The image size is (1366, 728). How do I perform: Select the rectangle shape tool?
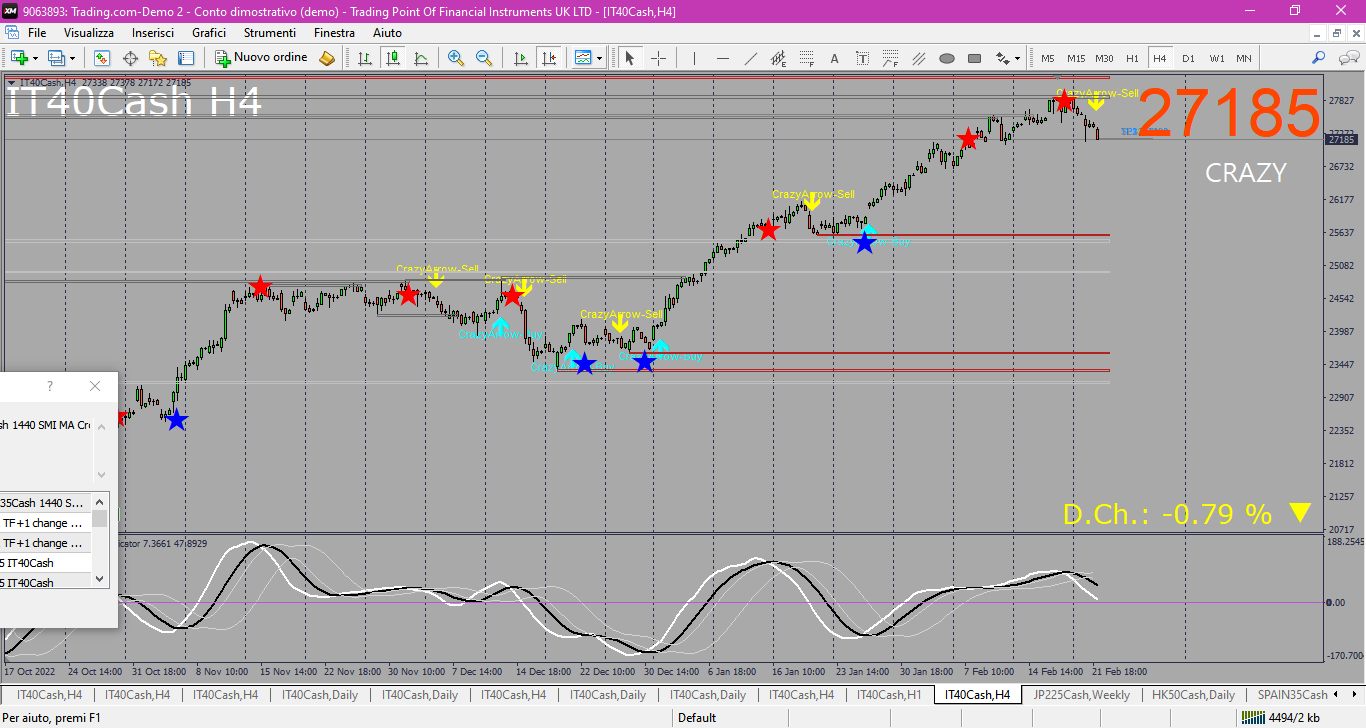974,58
